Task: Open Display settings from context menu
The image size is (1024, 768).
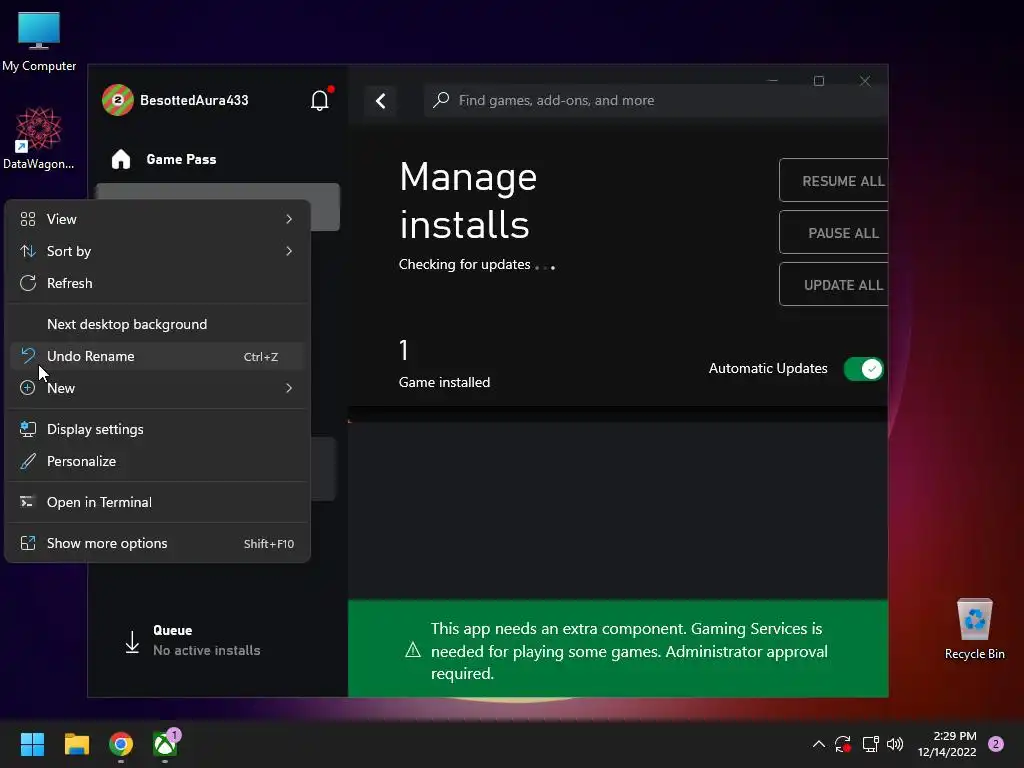Action: click(157, 430)
